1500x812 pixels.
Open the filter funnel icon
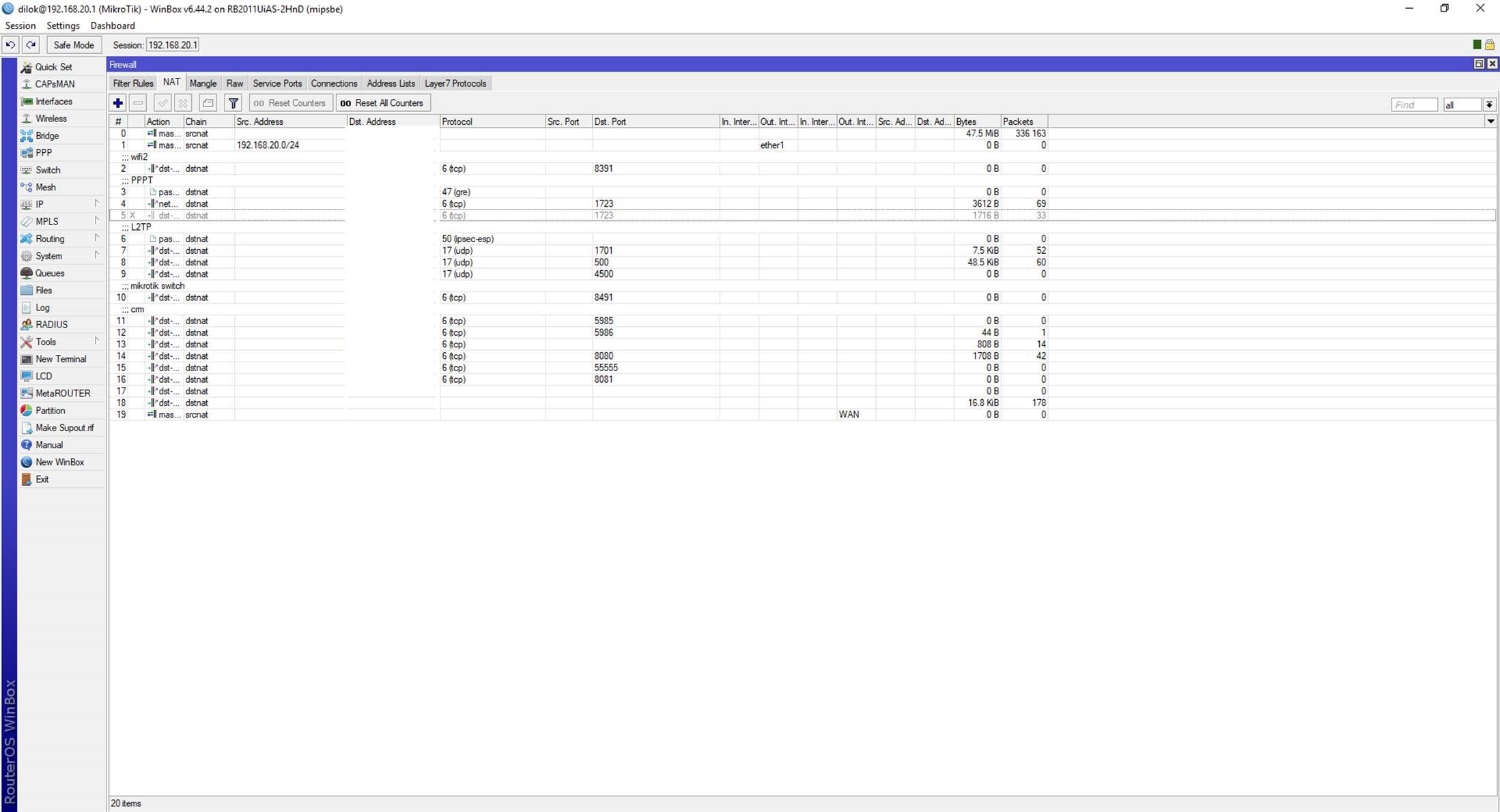pos(234,103)
